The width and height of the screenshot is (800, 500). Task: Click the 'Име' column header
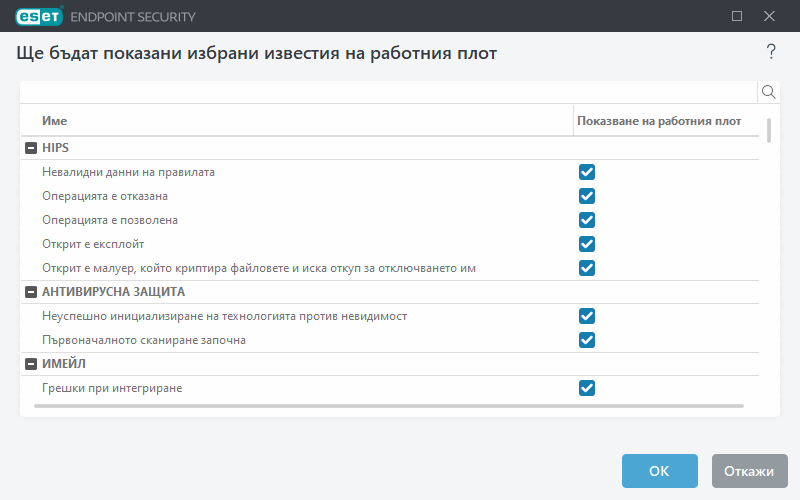[x=297, y=121]
